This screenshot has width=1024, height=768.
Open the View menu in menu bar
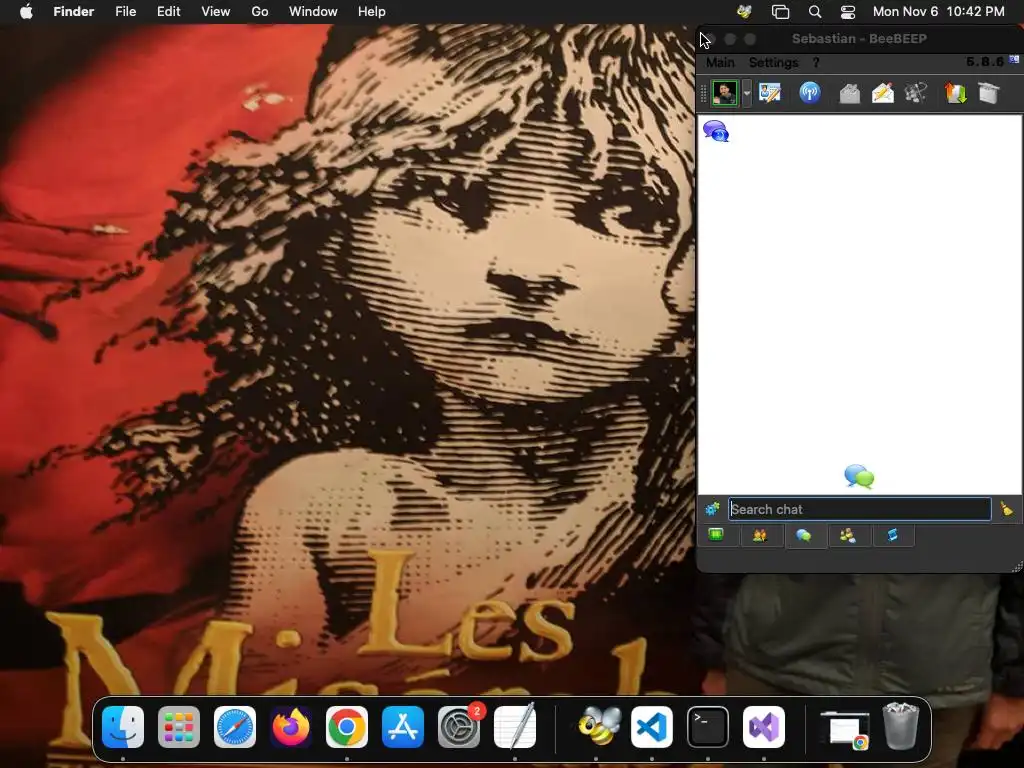click(x=216, y=12)
